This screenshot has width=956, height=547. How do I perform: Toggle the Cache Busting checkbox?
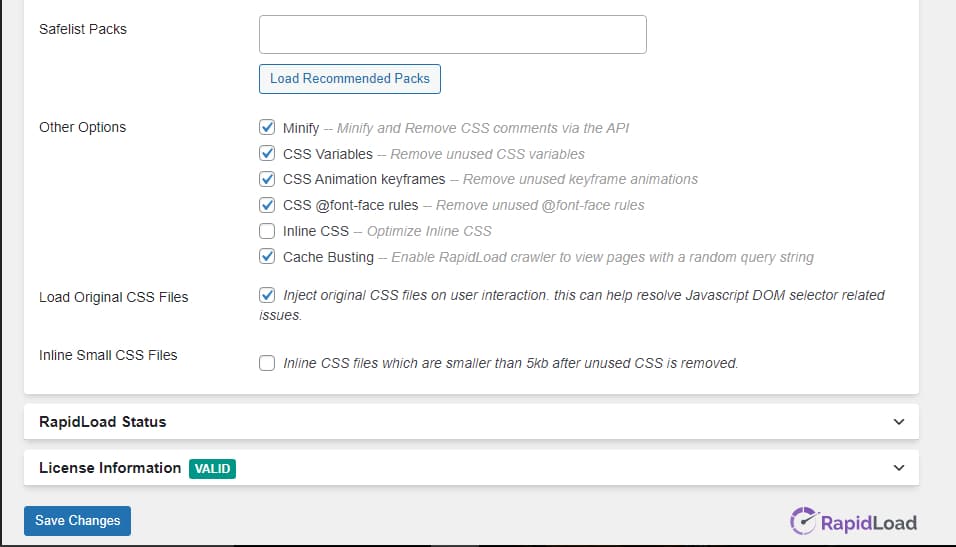[266, 256]
